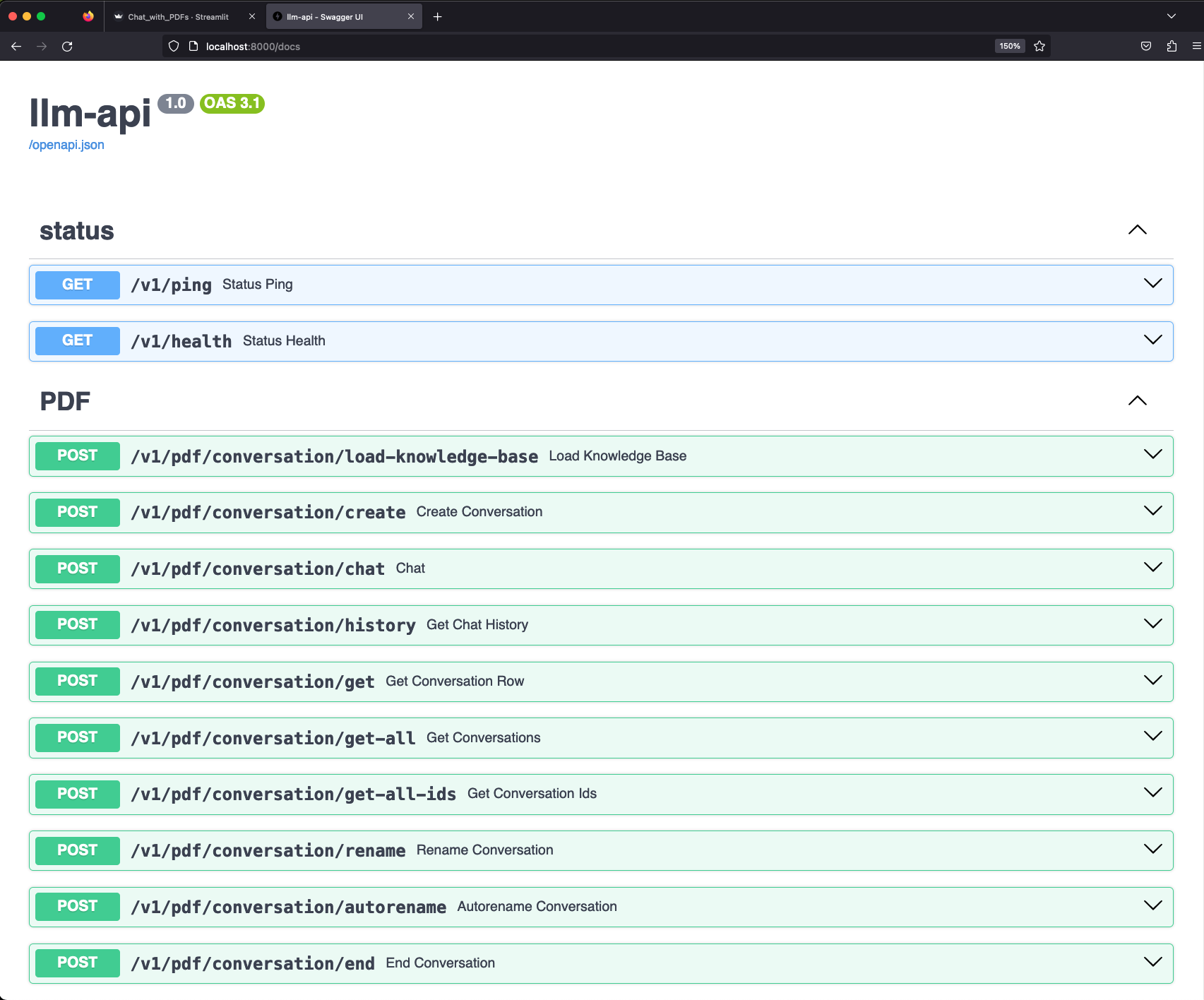Viewport: 1204px width, 1000px height.
Task: Open the Firefox hamburger menu
Action: [x=1196, y=47]
